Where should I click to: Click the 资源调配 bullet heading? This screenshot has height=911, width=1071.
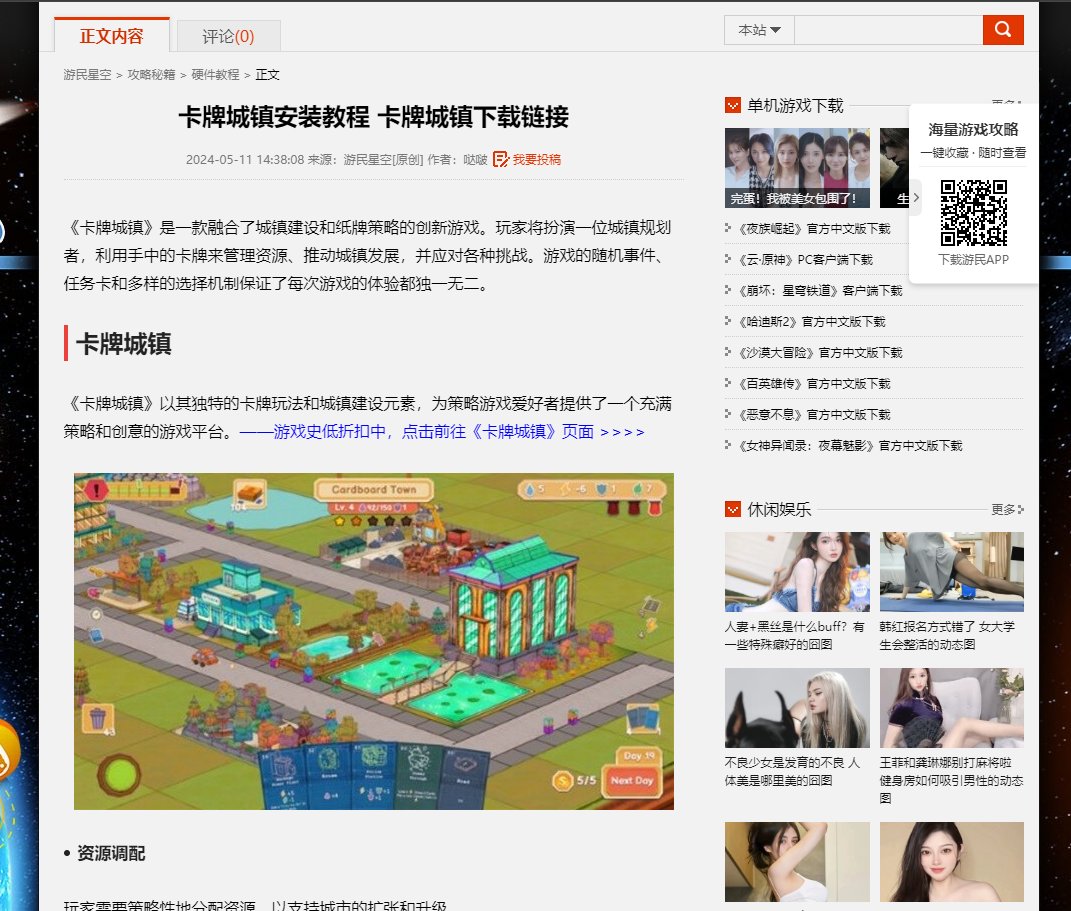point(111,853)
